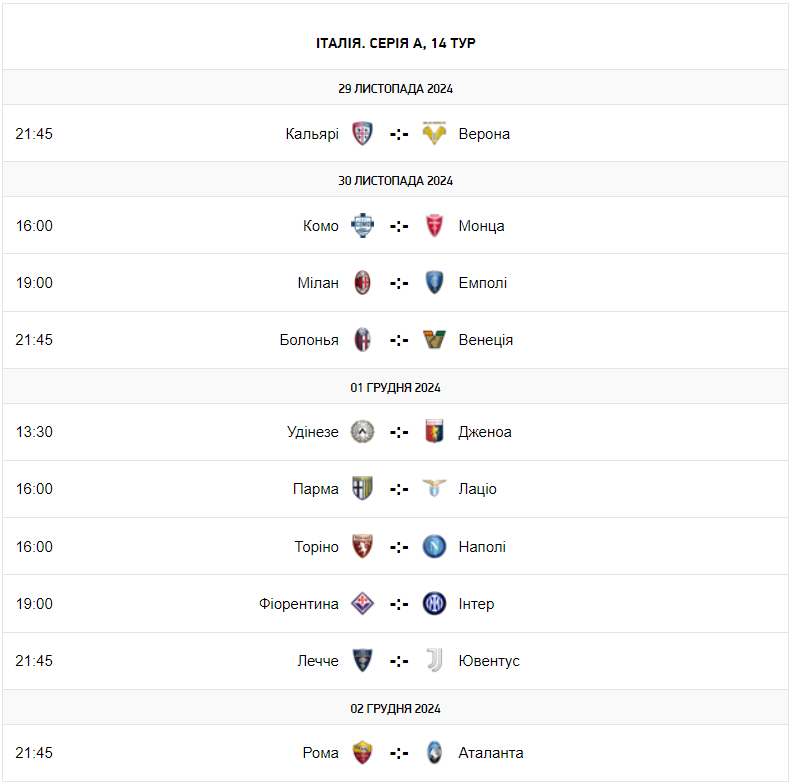
Task: Click the Atalanta club crest icon
Action: [x=434, y=753]
